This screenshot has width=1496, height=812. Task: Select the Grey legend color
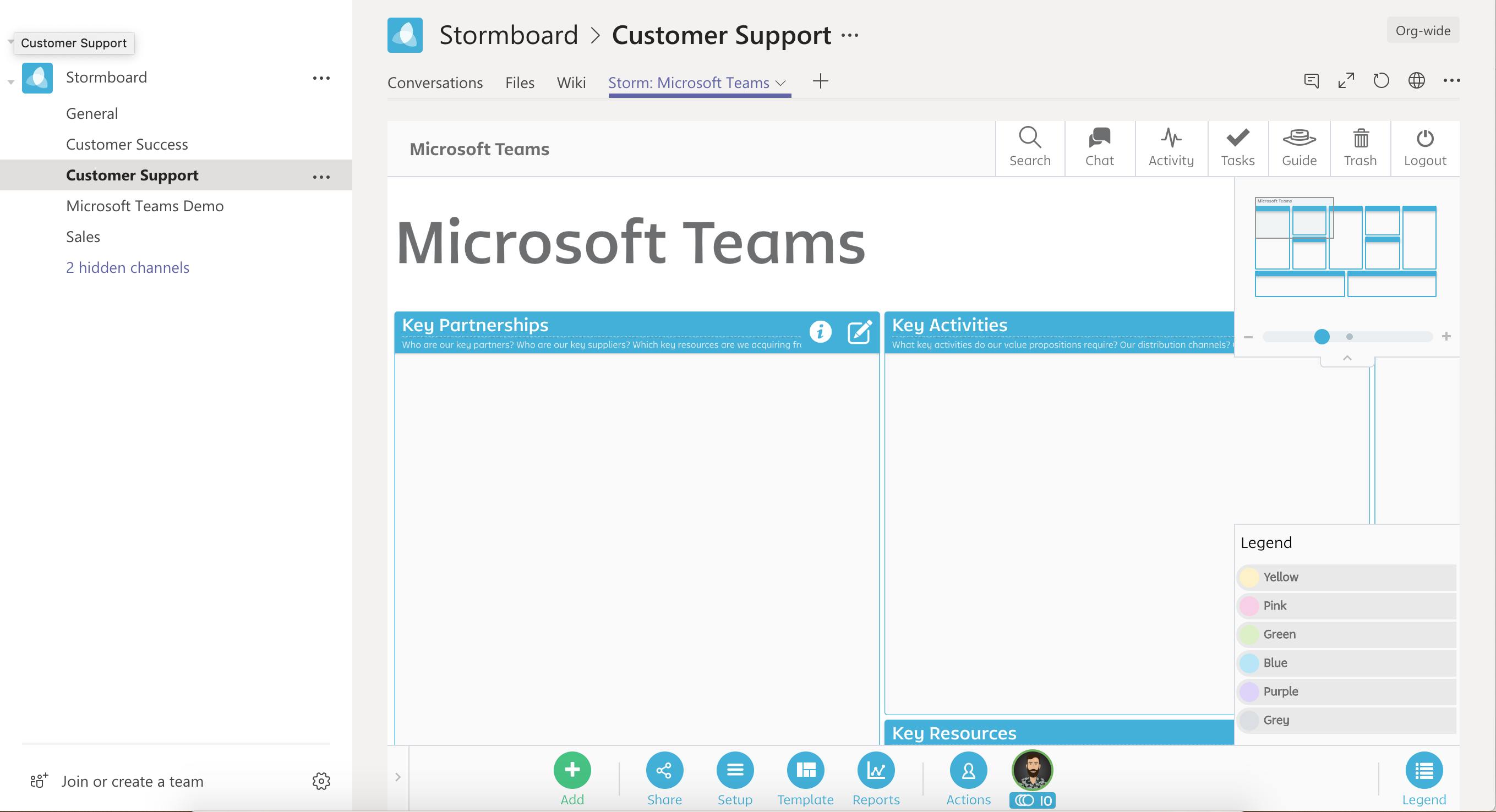(x=1346, y=720)
